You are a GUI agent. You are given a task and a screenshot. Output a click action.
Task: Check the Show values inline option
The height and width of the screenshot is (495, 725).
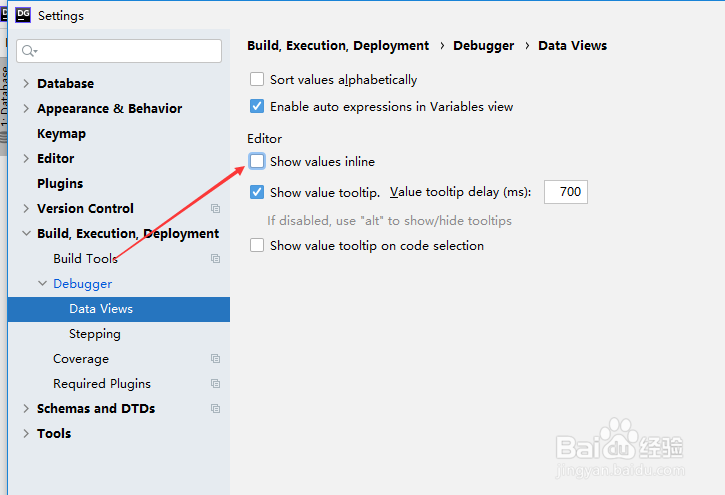[x=257, y=161]
